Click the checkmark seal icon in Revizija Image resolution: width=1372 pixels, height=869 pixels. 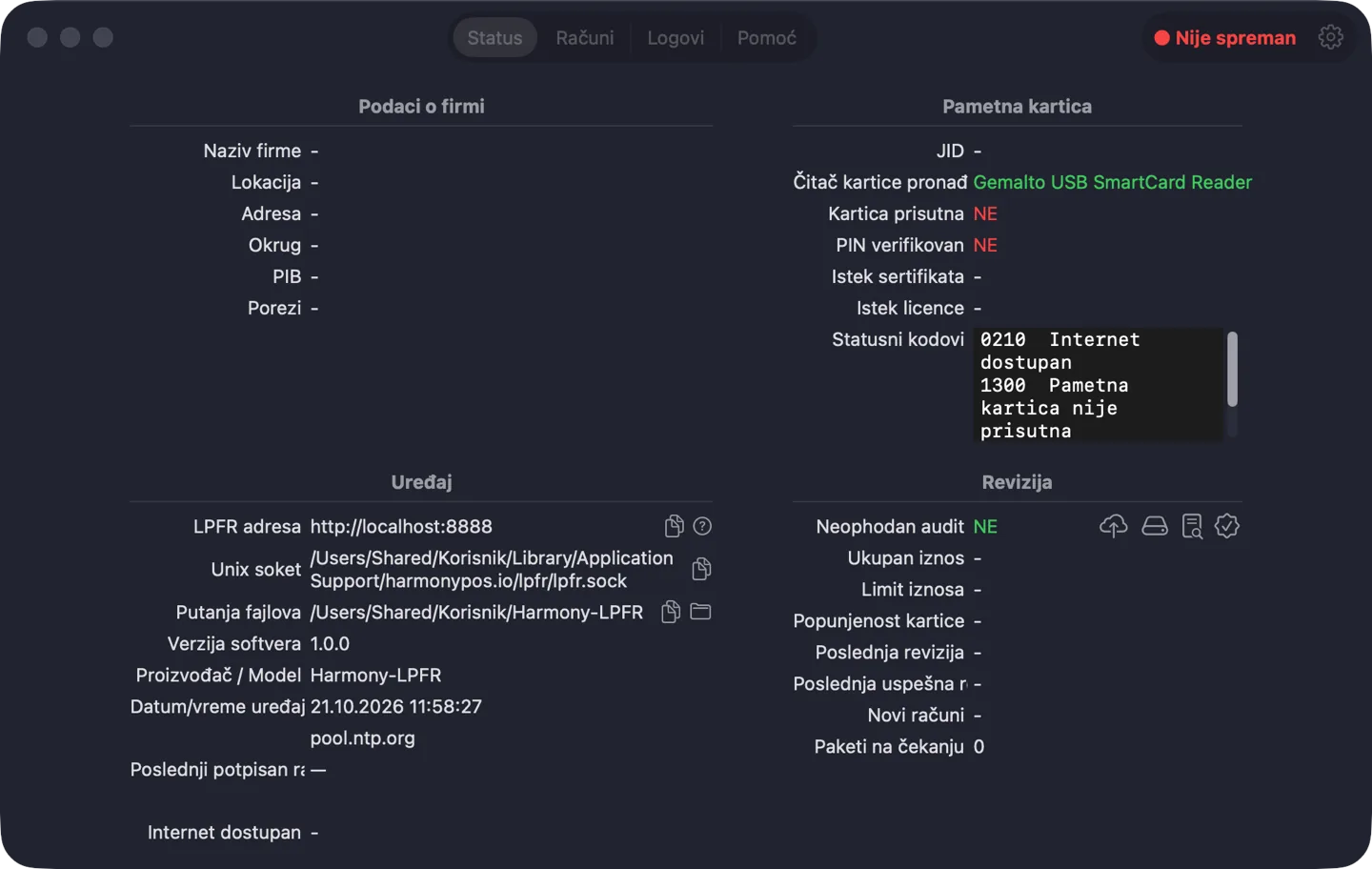point(1227,526)
